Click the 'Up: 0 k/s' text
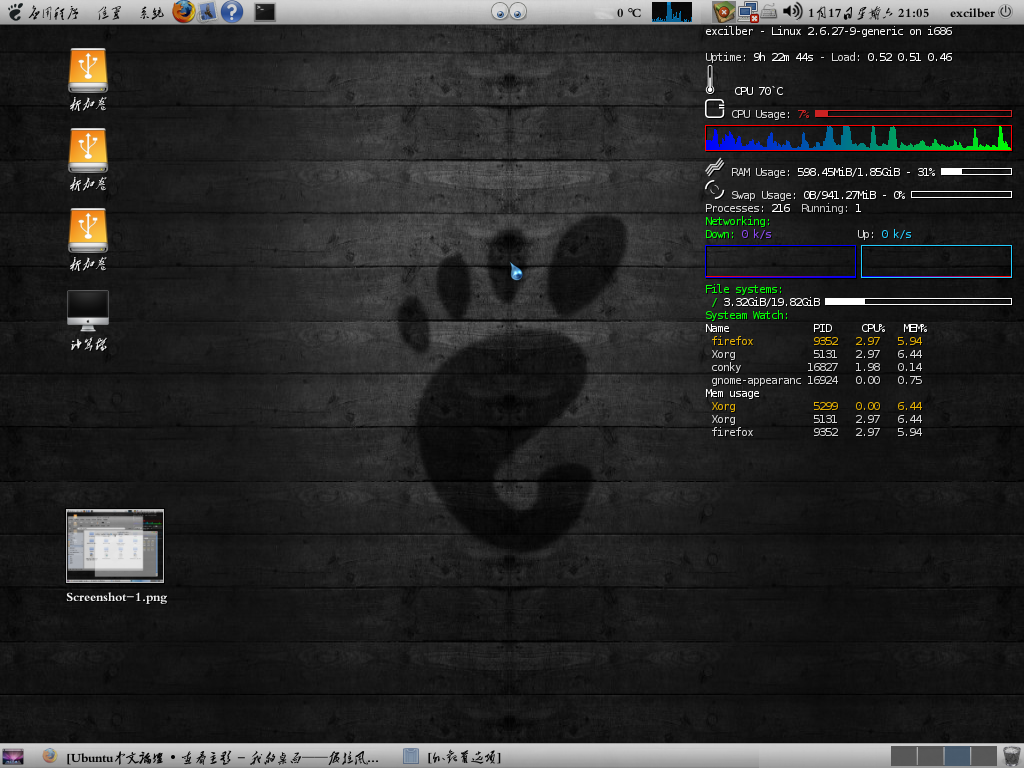This screenshot has height=768, width=1024. 884,234
